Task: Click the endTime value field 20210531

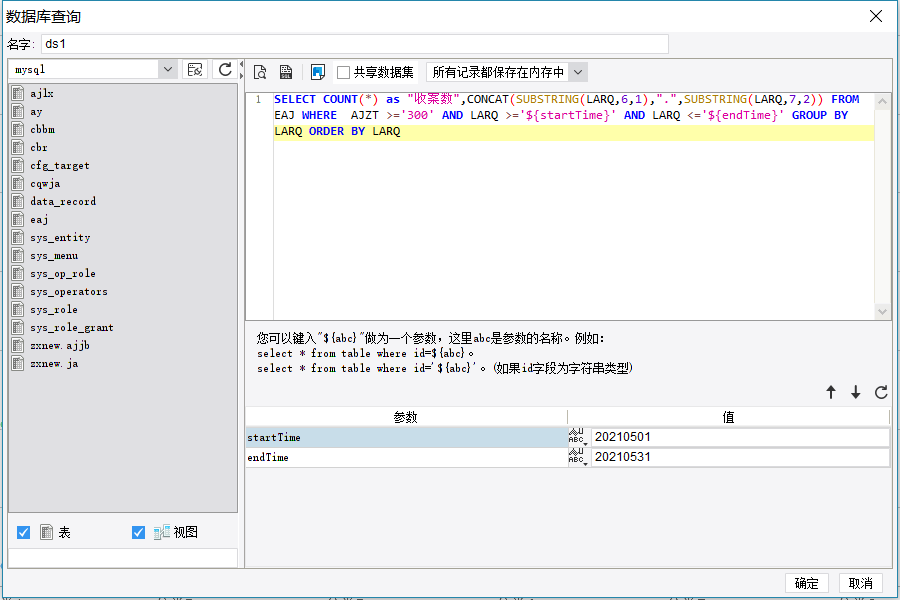Action: pos(739,457)
